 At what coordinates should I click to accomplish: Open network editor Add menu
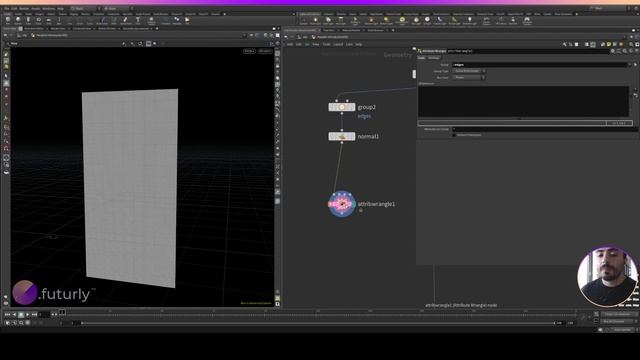tap(290, 44)
